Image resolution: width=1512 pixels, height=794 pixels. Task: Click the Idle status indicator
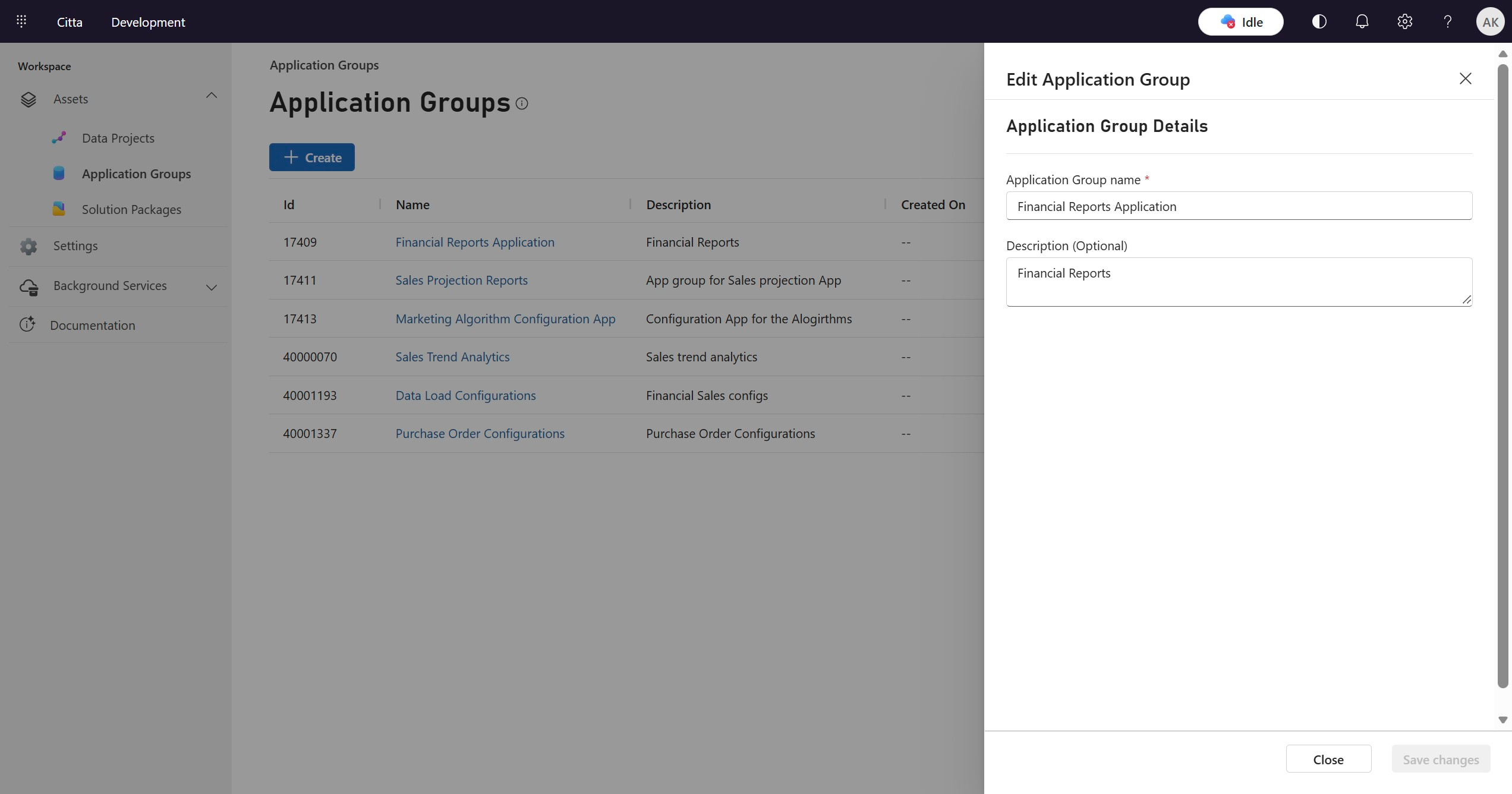(1240, 21)
